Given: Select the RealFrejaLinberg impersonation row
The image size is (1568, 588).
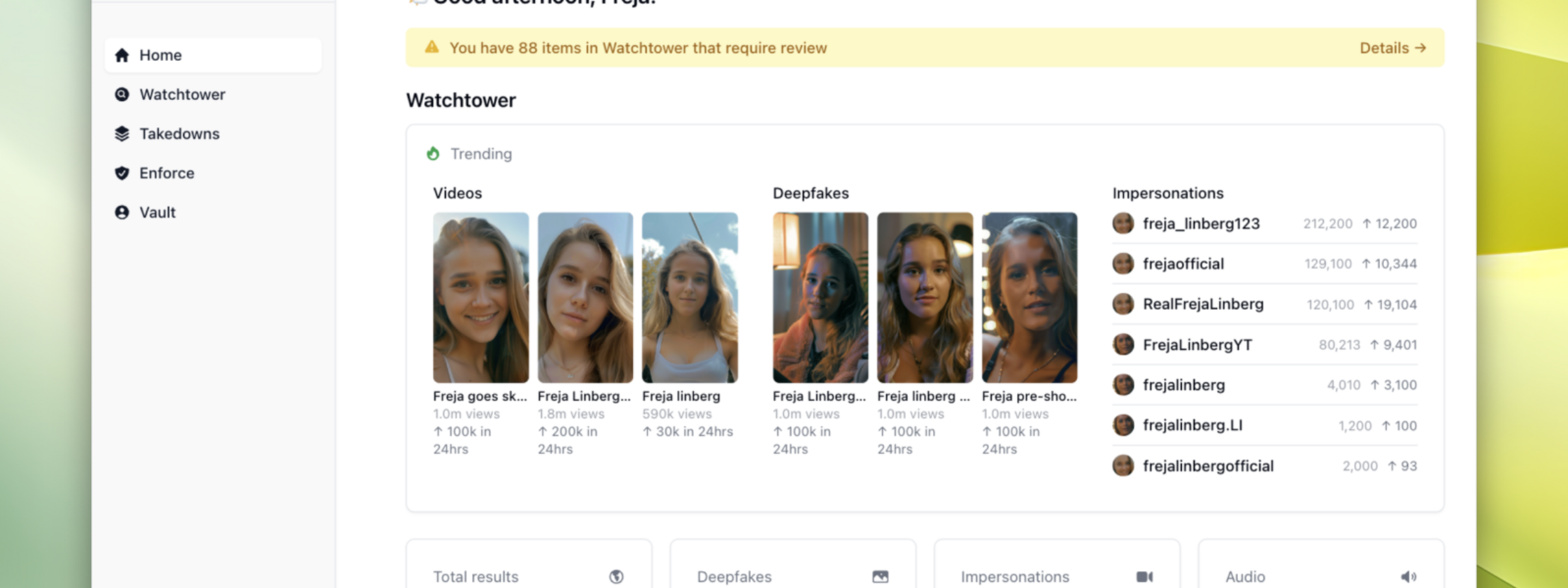Looking at the screenshot, I should (x=1202, y=304).
